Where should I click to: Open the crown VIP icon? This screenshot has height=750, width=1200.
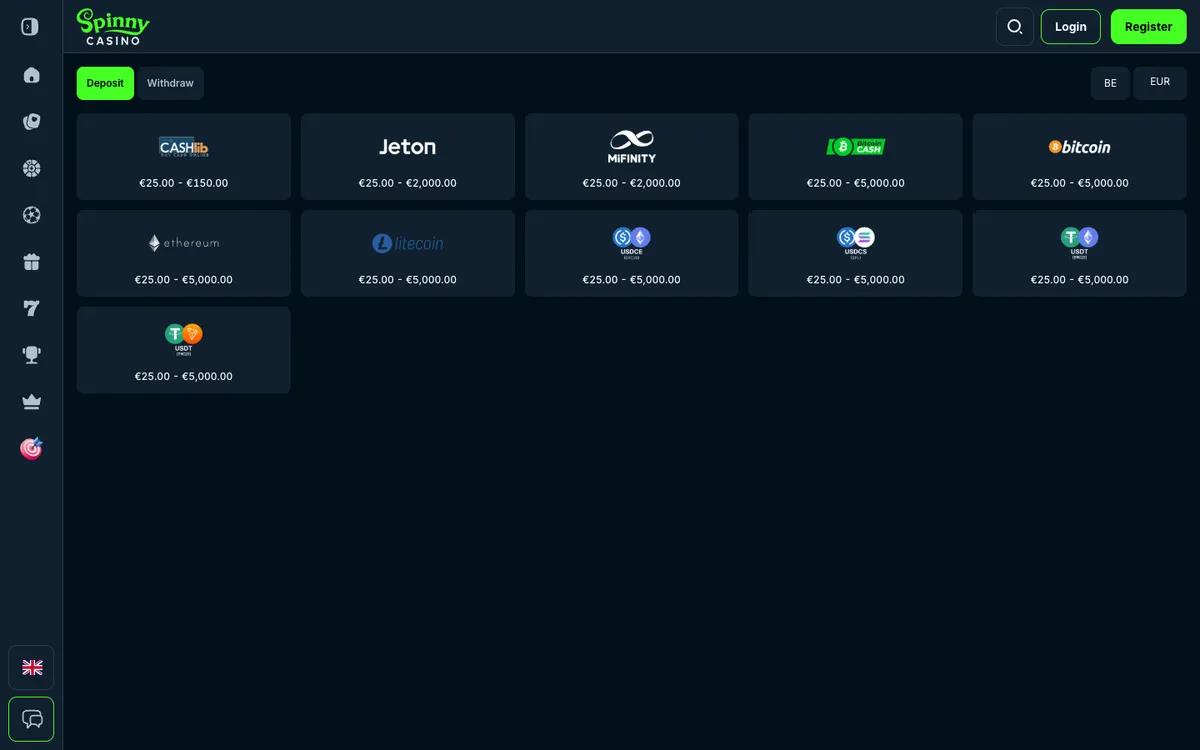point(31,402)
